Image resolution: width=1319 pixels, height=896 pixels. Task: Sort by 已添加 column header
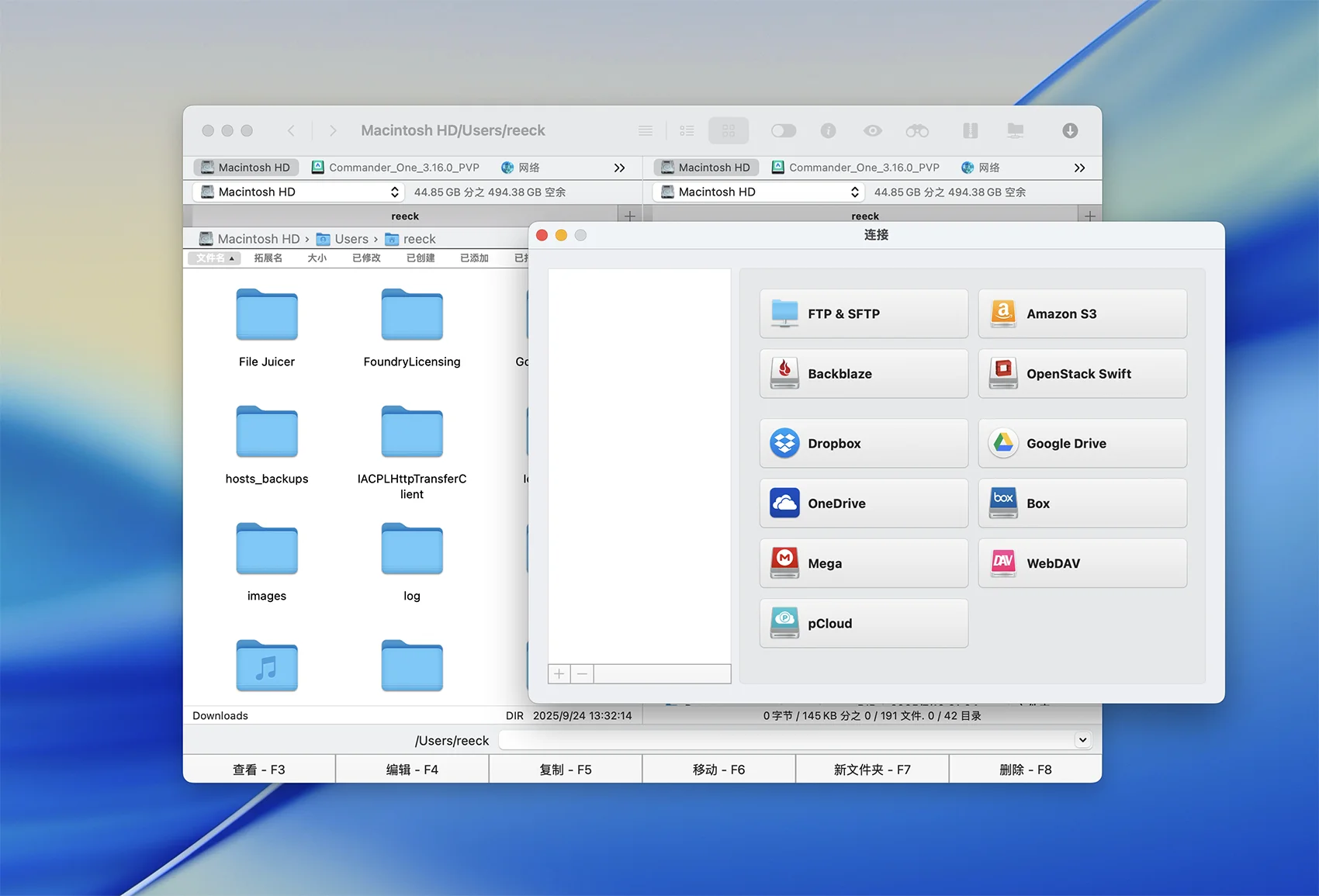[474, 258]
